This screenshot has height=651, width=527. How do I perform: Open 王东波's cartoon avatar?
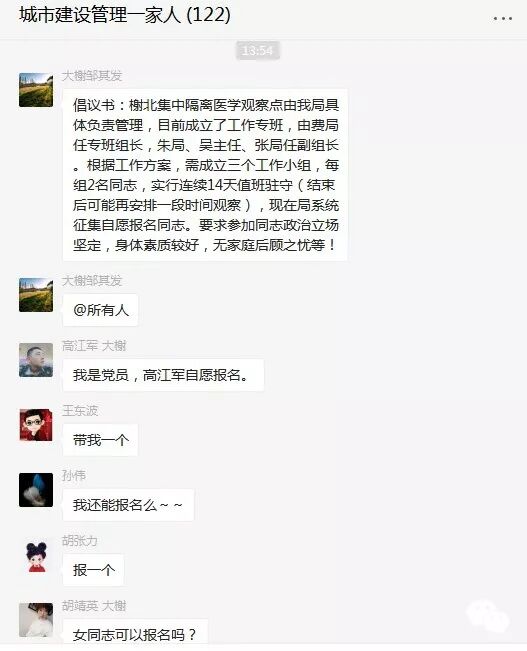[x=36, y=425]
